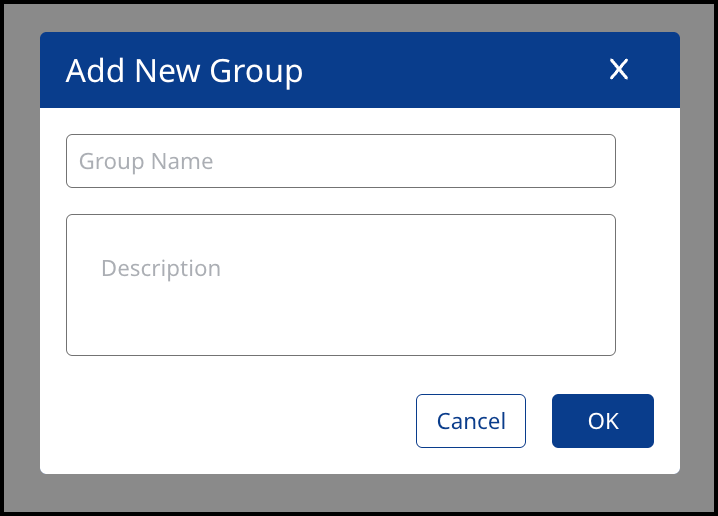Image resolution: width=718 pixels, height=516 pixels.
Task: Click the Add New Group title text
Action: [184, 71]
